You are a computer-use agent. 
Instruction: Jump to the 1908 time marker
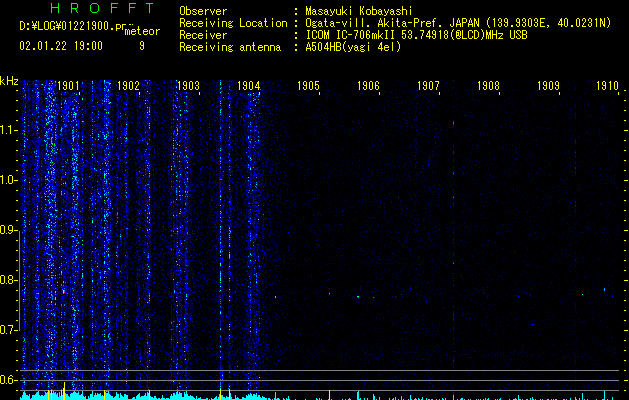(488, 85)
